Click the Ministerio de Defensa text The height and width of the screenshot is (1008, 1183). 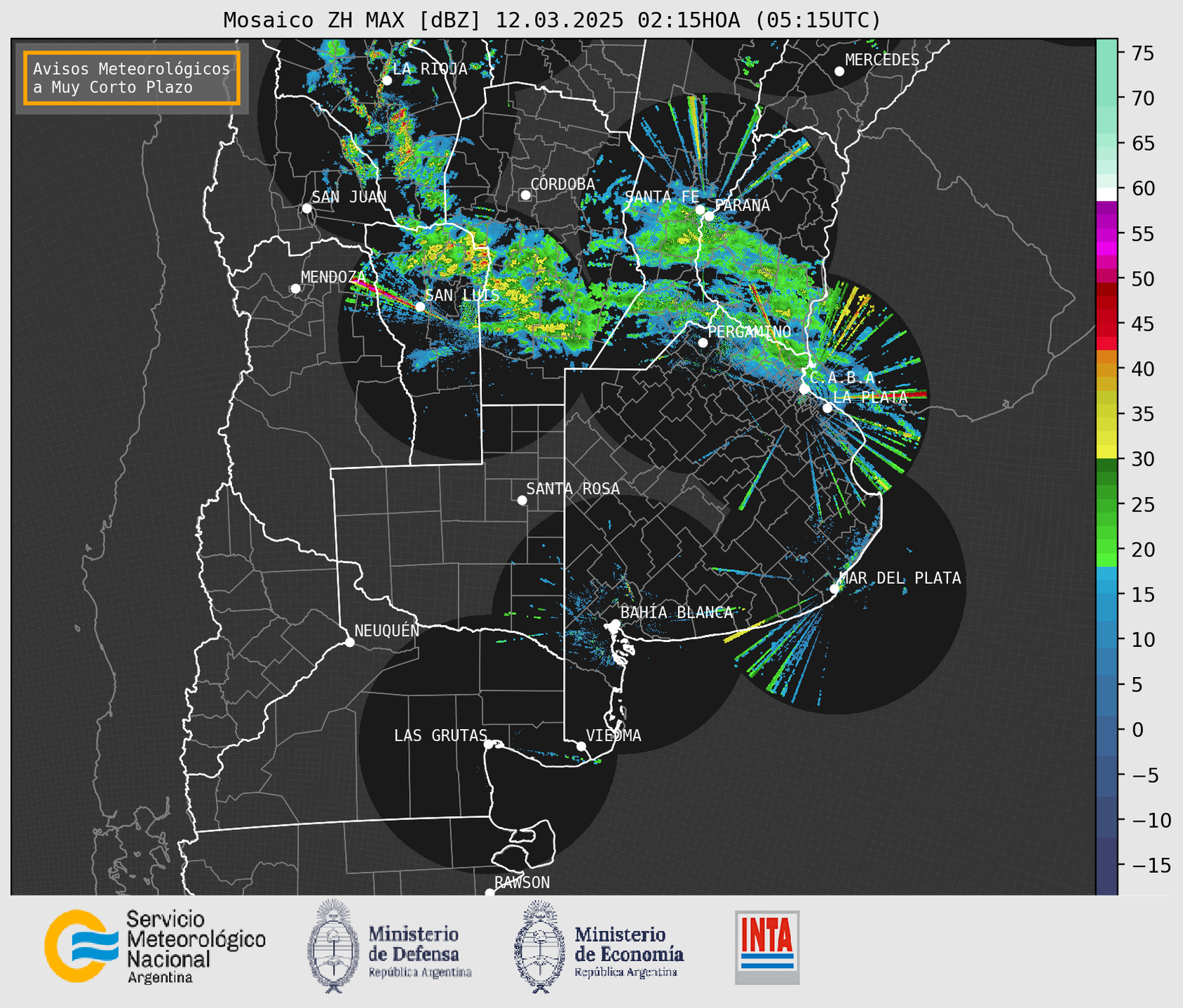click(420, 952)
